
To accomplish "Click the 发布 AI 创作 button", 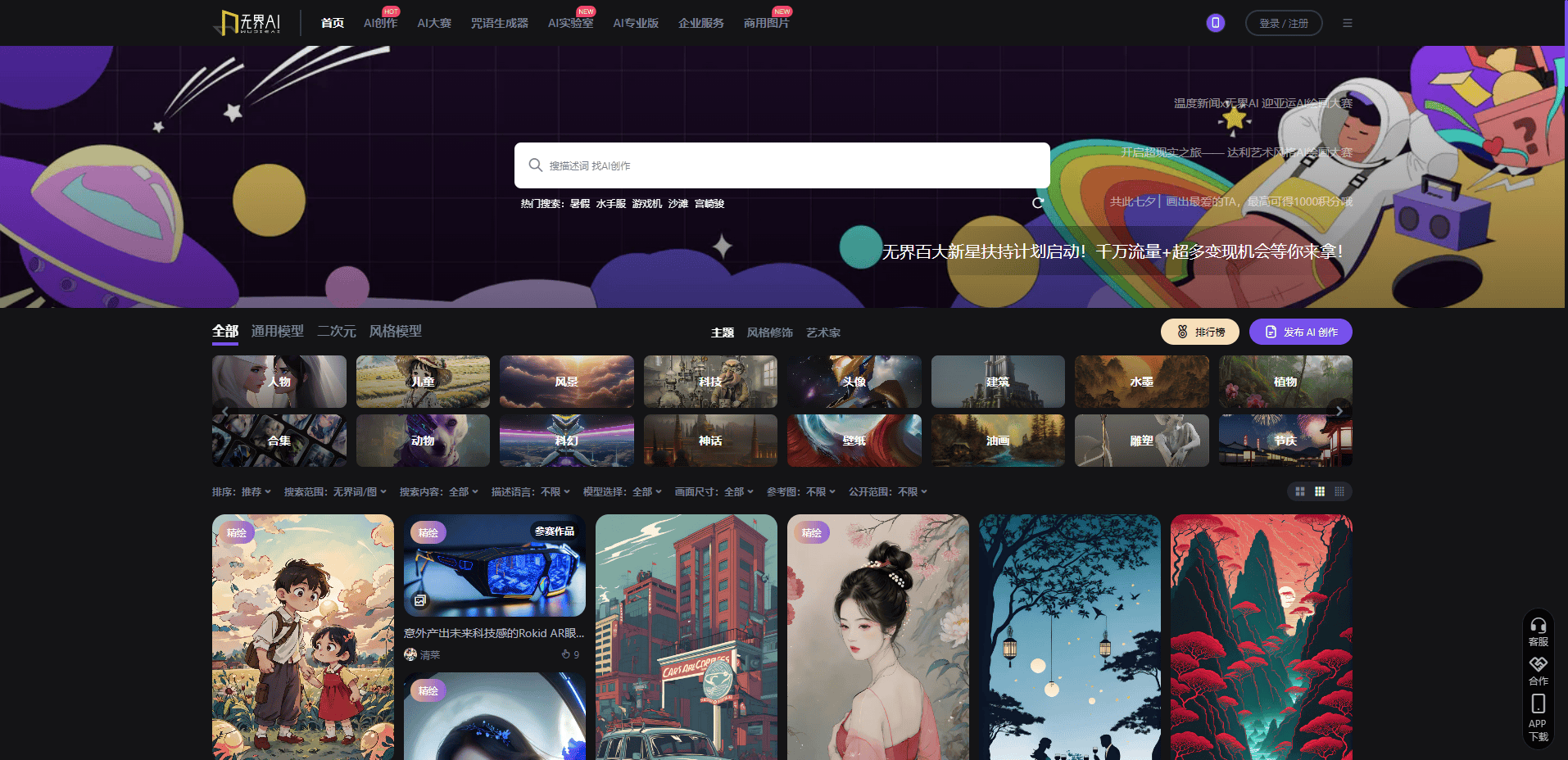I will (1300, 332).
